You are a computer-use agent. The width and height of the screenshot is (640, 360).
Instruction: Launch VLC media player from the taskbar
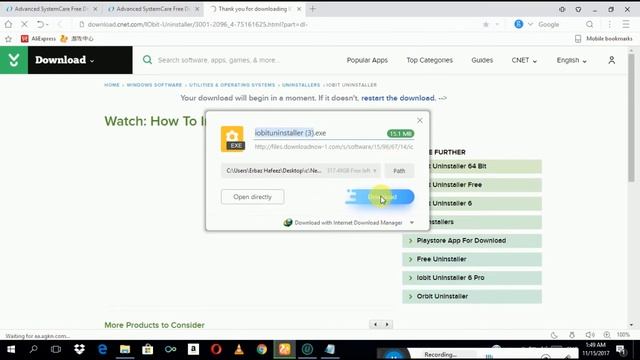239,349
